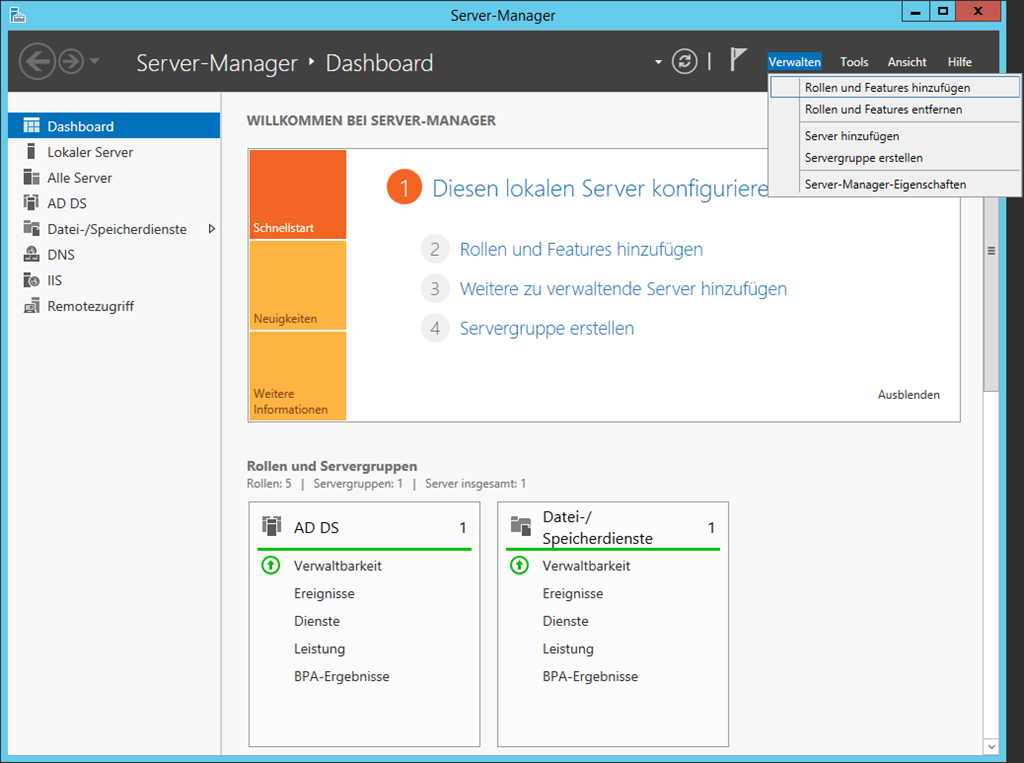Open Dienste in AD DS tile
Screen dimensions: 1024x763
pos(317,621)
